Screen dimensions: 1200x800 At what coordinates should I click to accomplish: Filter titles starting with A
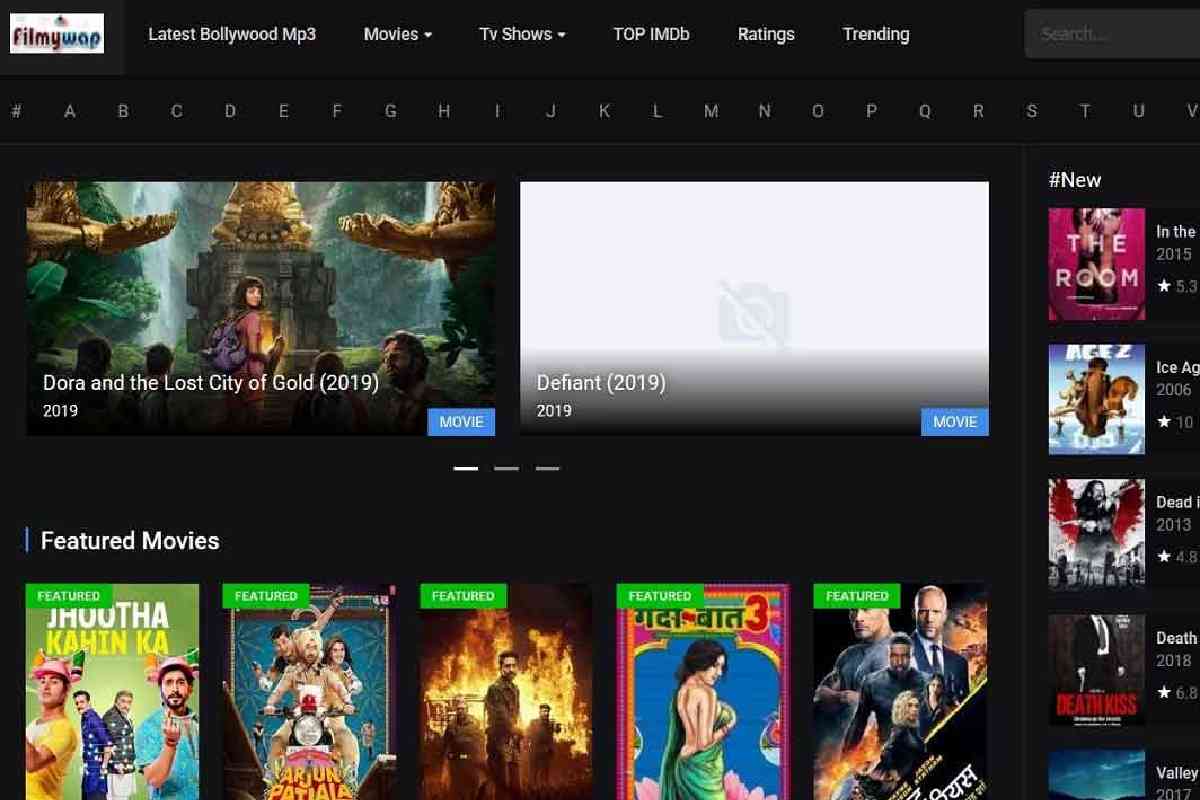pos(70,111)
